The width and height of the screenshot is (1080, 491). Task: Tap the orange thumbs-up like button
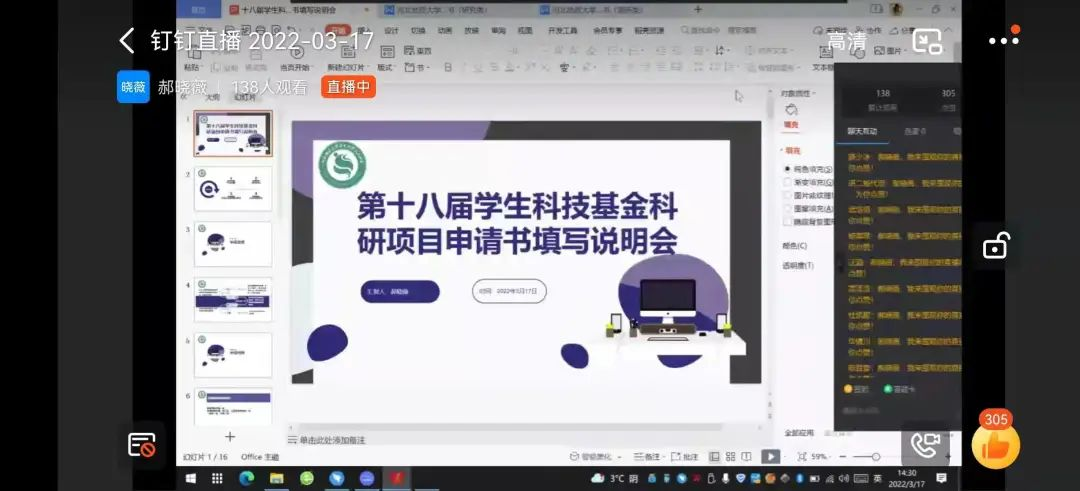click(995, 446)
